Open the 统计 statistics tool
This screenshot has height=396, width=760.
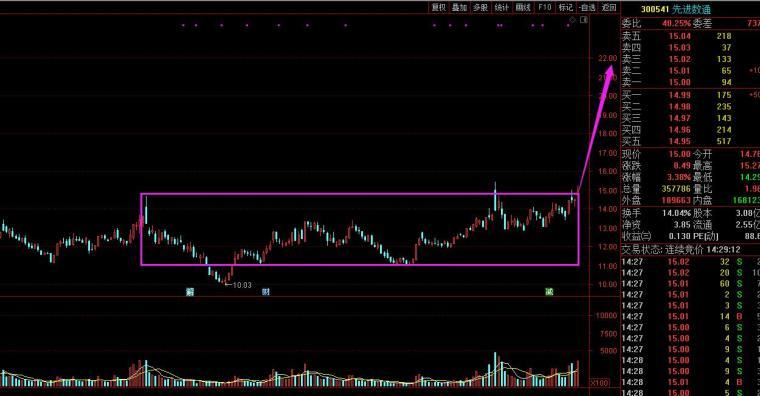click(502, 7)
